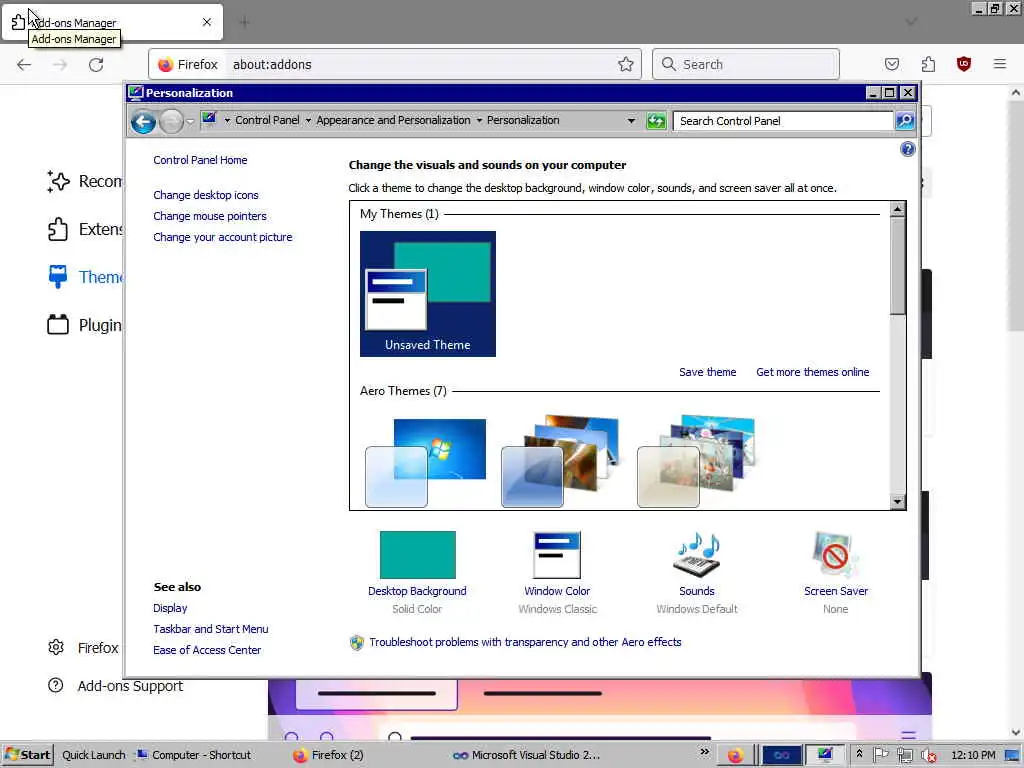Open the Desktop Background link
The width and height of the screenshot is (1024, 768).
tap(417, 591)
